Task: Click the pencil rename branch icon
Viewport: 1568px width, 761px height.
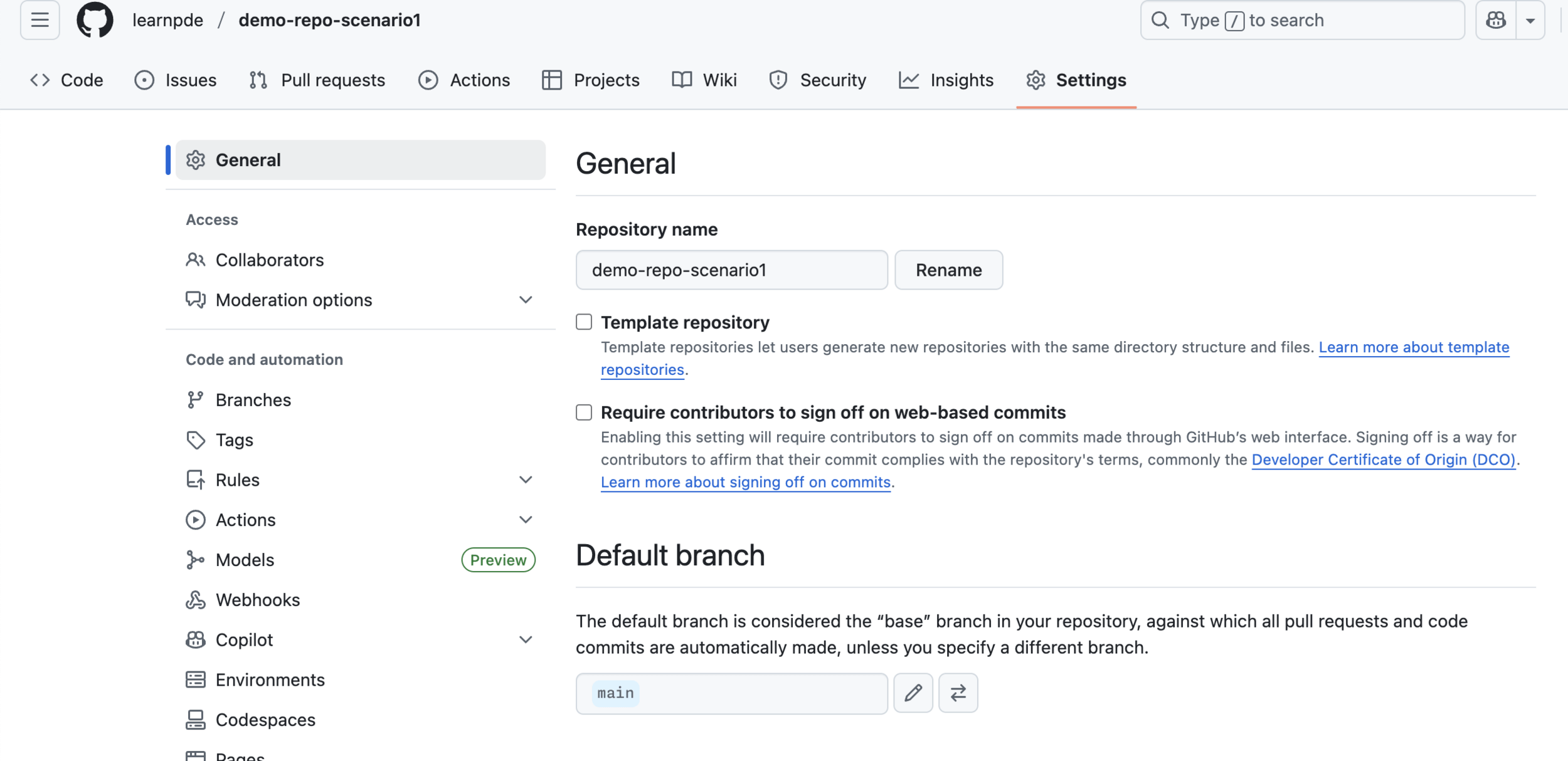Action: [913, 693]
